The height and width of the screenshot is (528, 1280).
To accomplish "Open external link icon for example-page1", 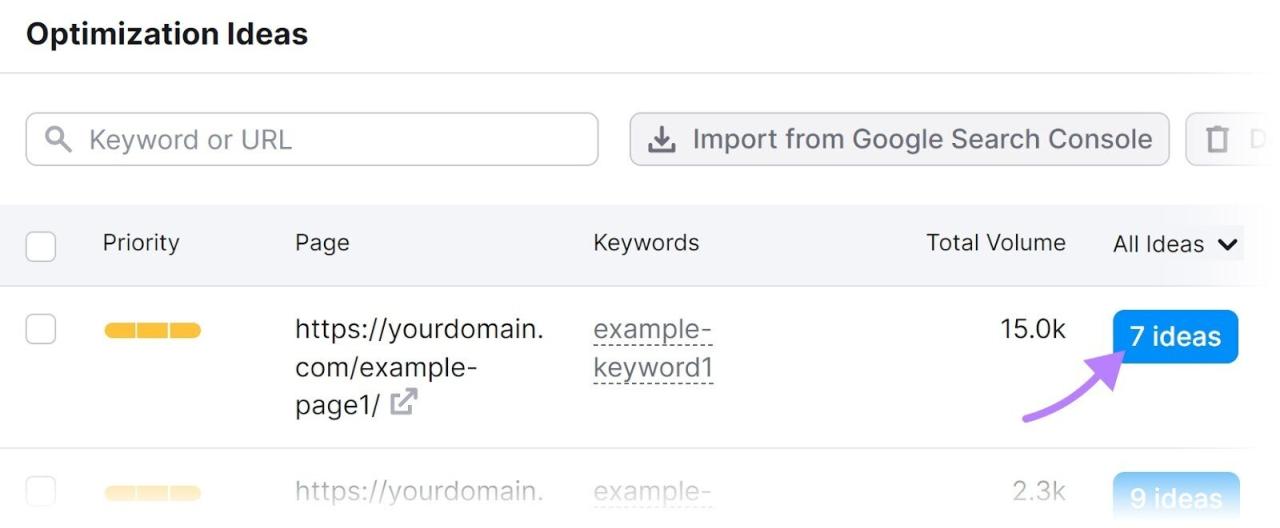I will pos(404,403).
